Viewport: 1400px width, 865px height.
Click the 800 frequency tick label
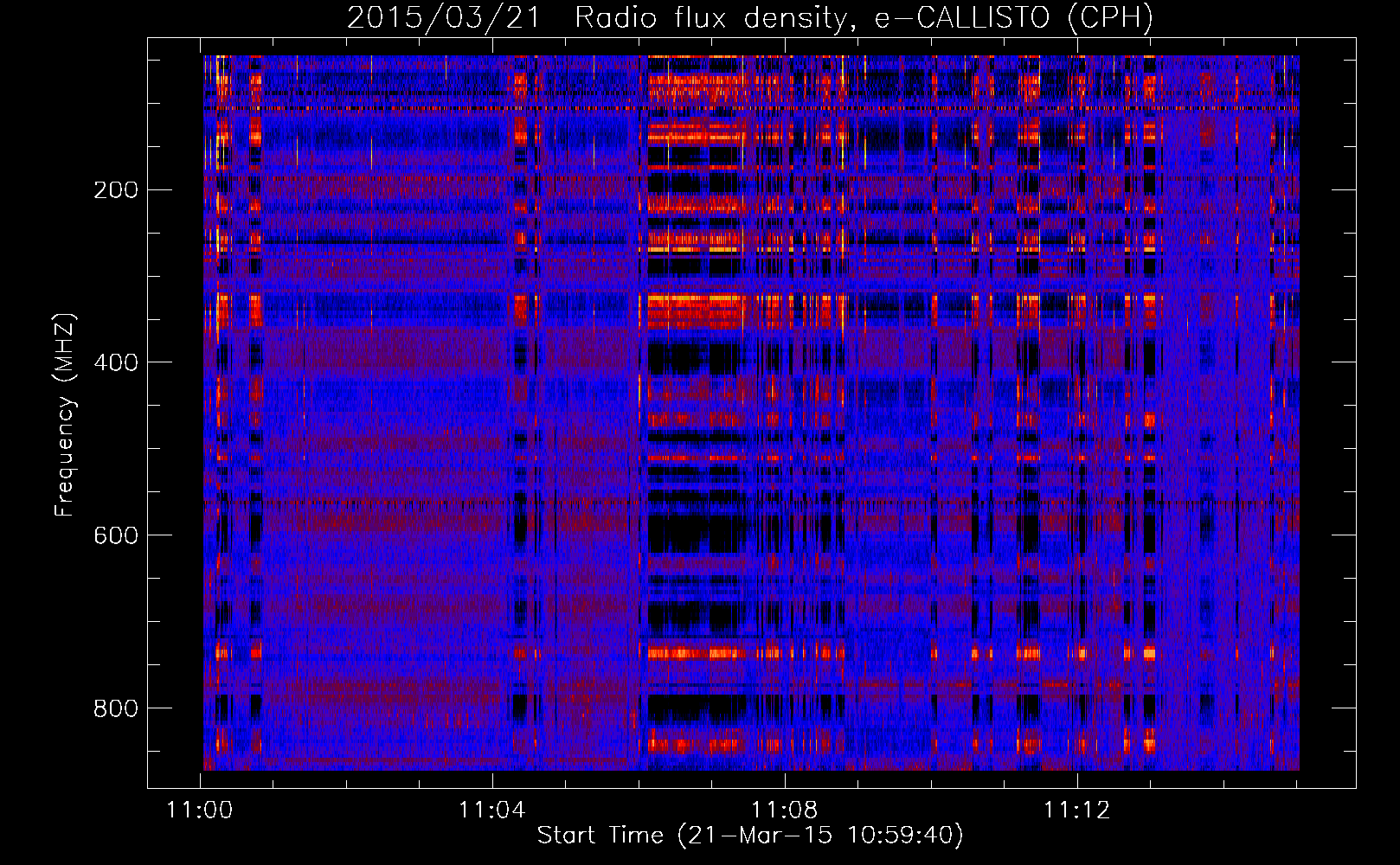click(x=116, y=708)
